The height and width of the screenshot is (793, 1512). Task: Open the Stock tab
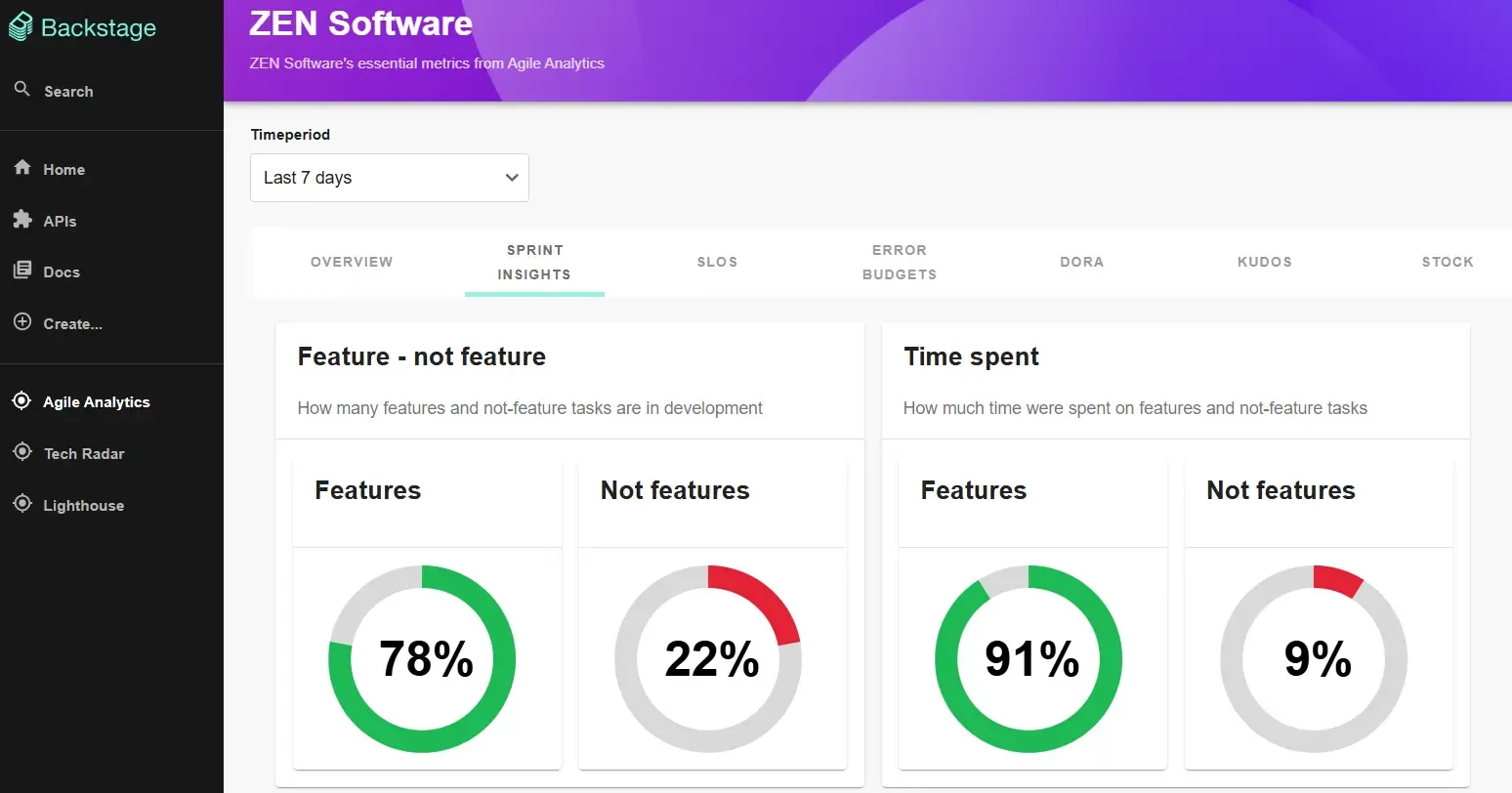[x=1448, y=262]
